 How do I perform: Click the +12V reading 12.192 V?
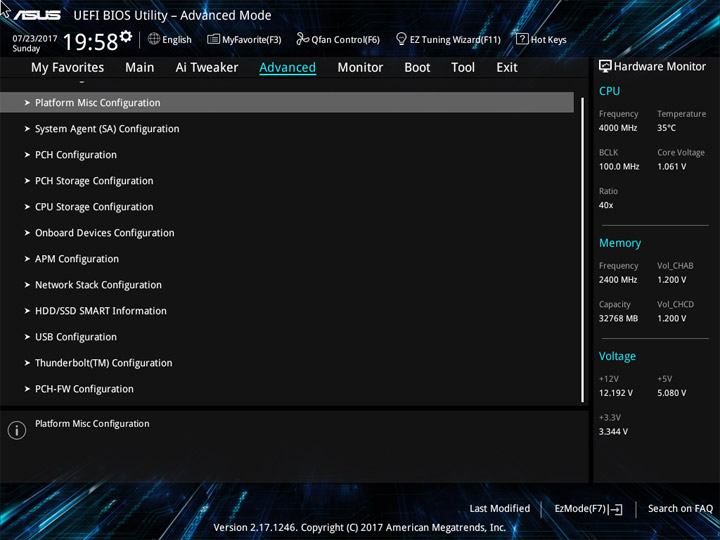pyautogui.click(x=616, y=393)
